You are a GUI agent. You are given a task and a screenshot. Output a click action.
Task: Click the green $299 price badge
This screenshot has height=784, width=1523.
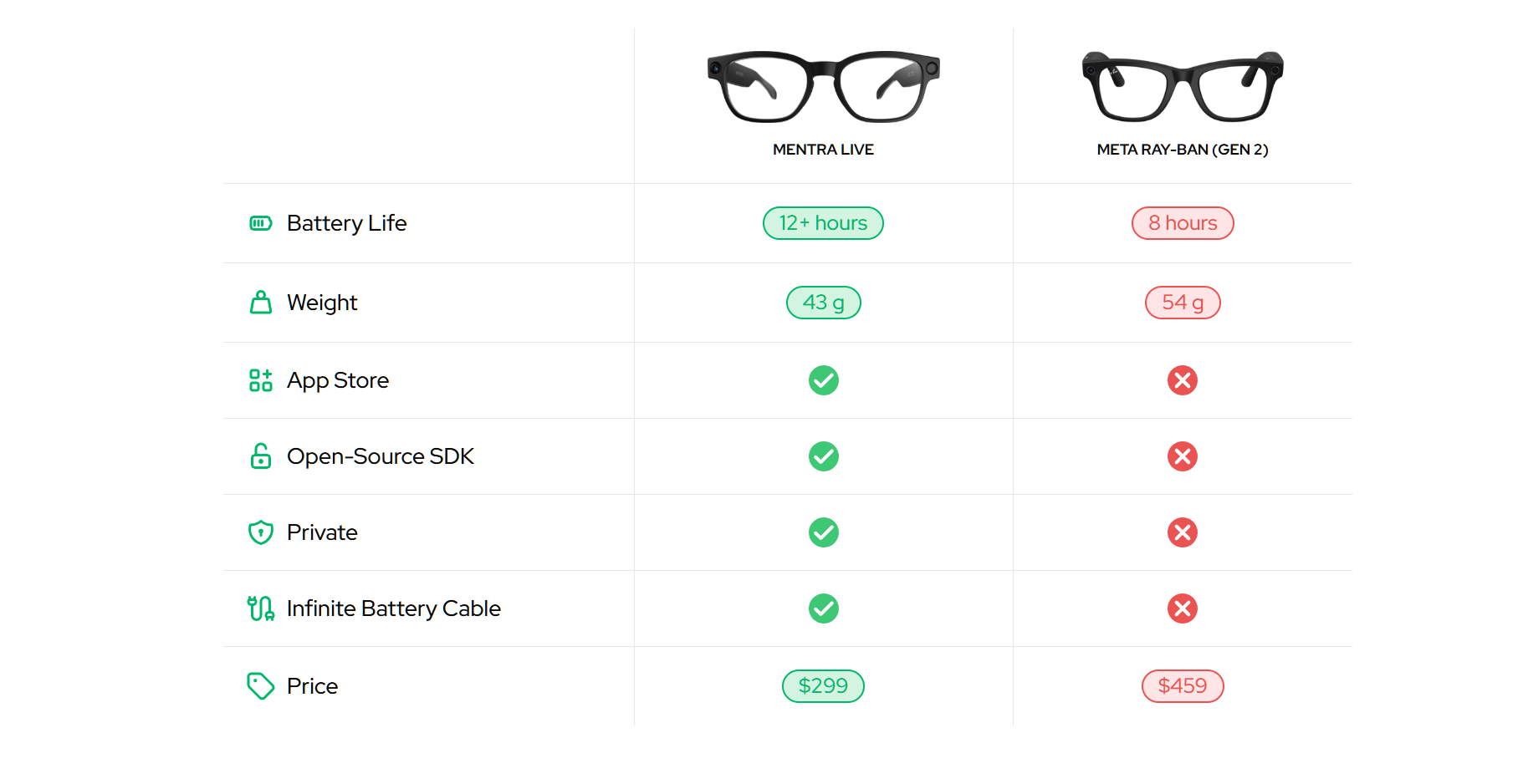(823, 686)
